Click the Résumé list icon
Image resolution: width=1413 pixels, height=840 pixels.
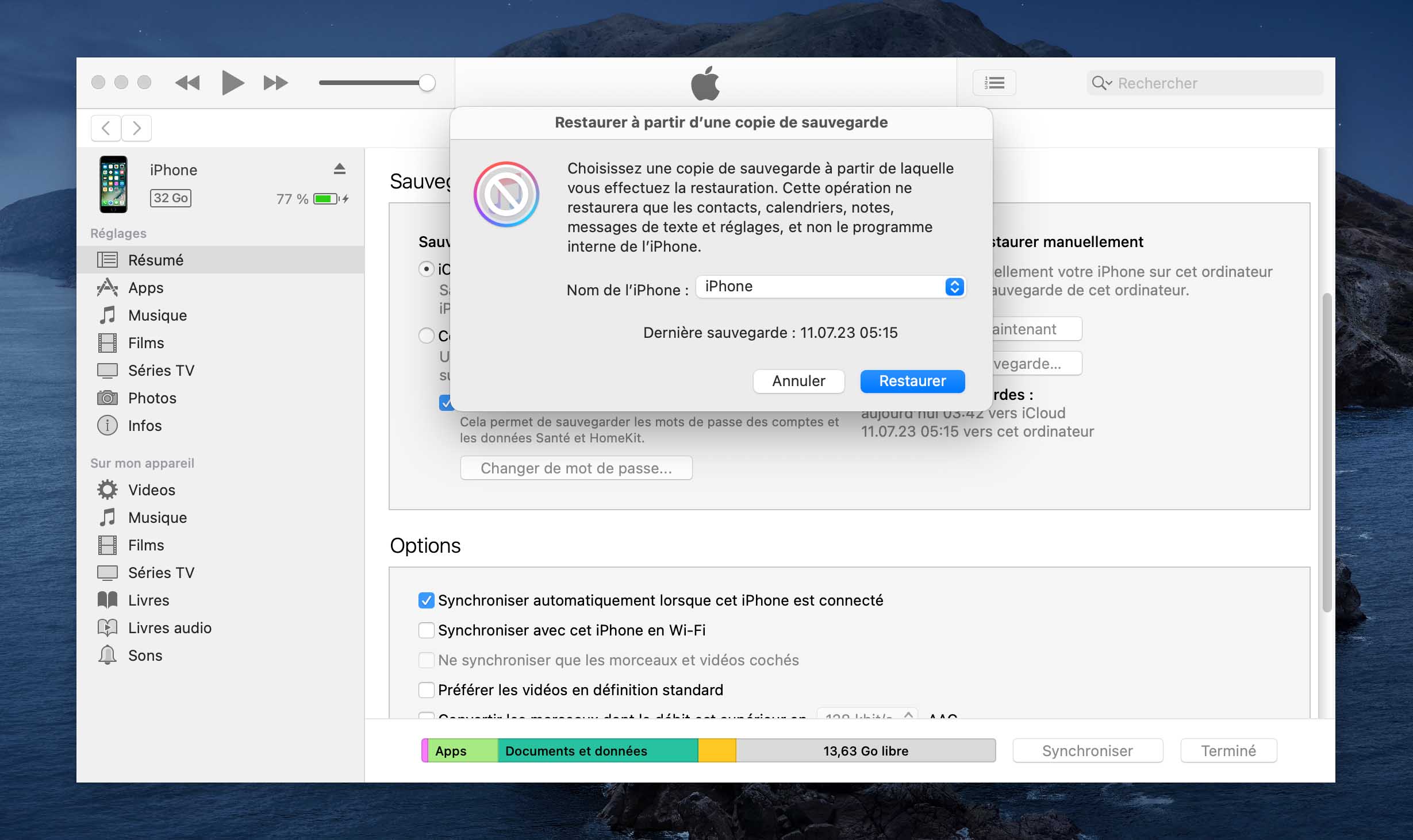click(x=107, y=260)
